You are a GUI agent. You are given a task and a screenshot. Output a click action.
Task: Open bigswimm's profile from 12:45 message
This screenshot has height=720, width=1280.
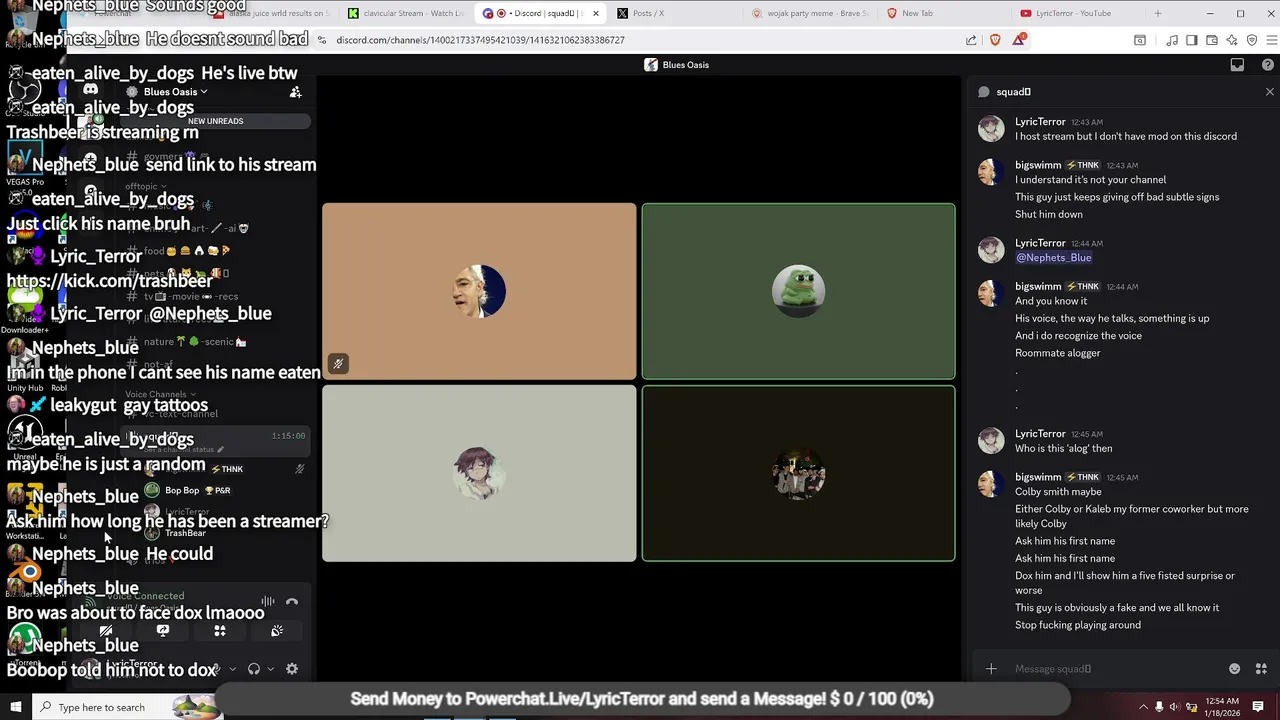[x=1038, y=477]
